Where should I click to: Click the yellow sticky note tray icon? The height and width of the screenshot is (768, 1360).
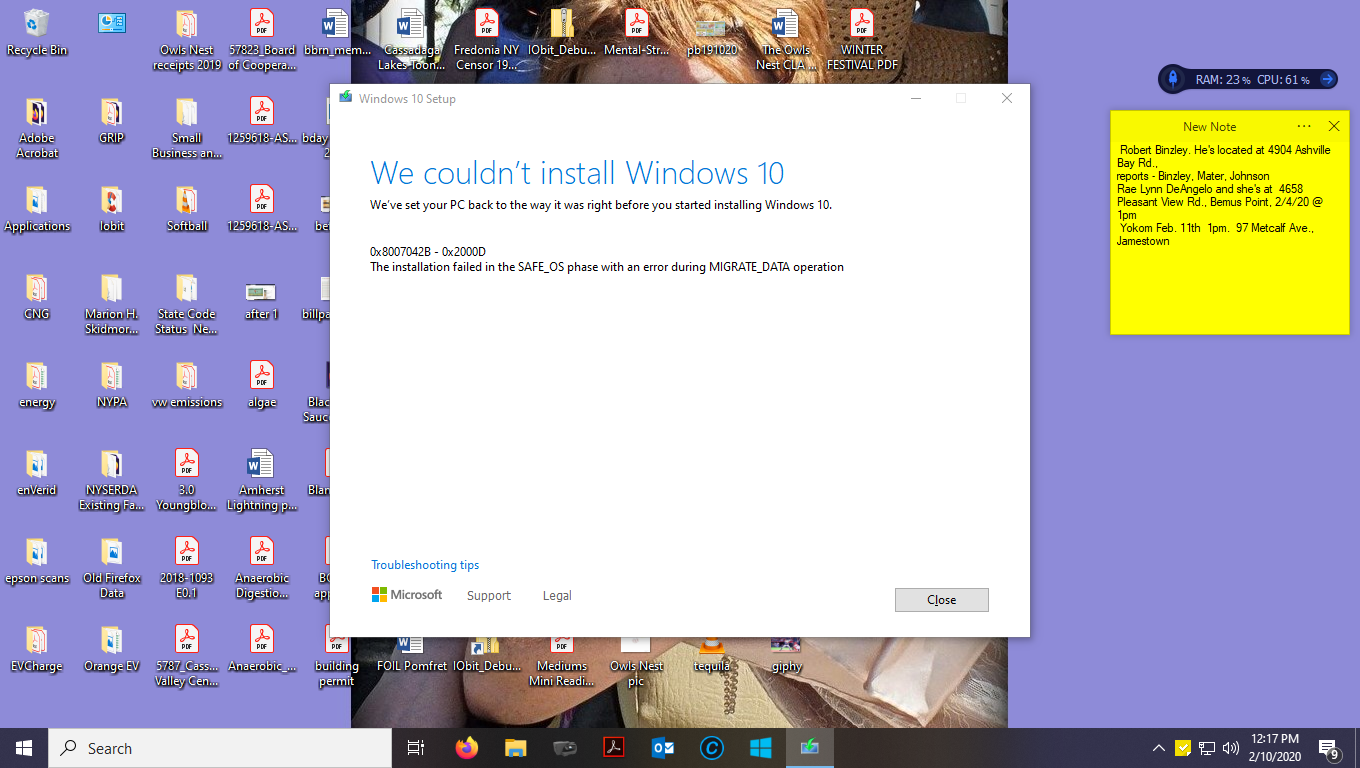1183,748
